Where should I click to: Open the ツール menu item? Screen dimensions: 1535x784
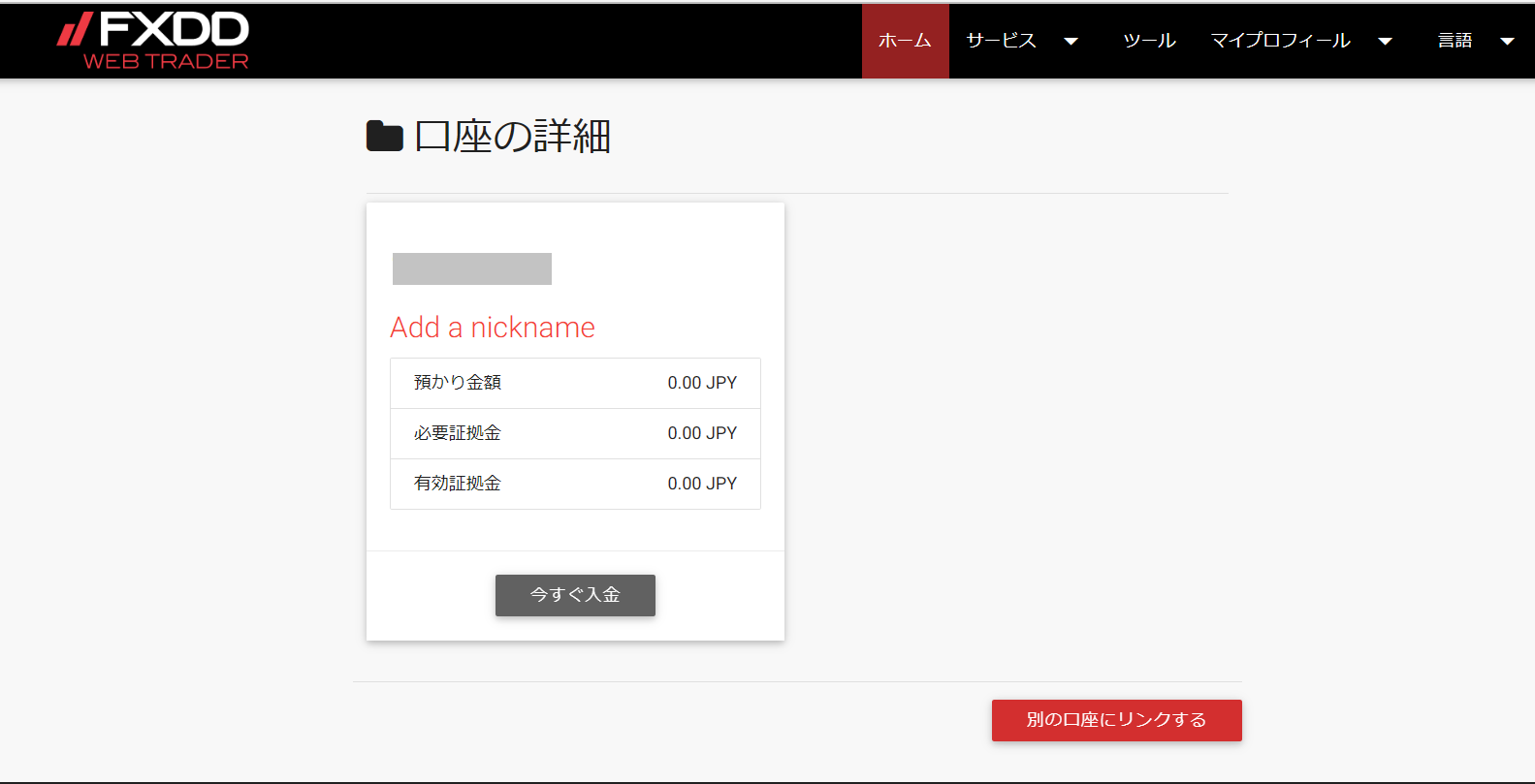pyautogui.click(x=1149, y=41)
